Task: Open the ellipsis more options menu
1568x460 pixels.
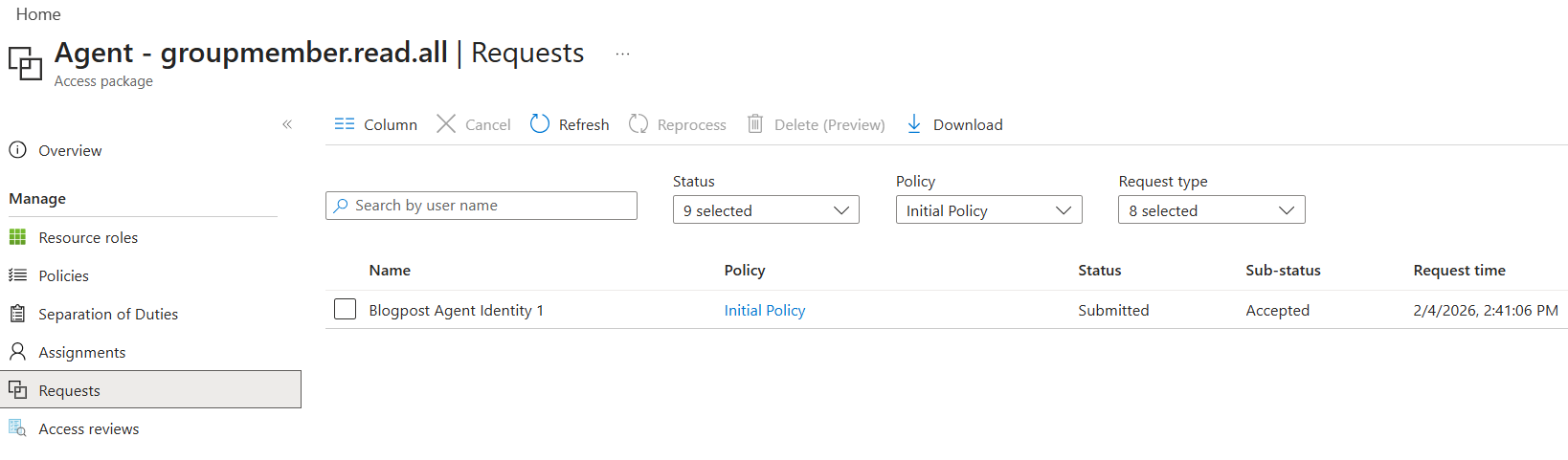Action: point(622,54)
